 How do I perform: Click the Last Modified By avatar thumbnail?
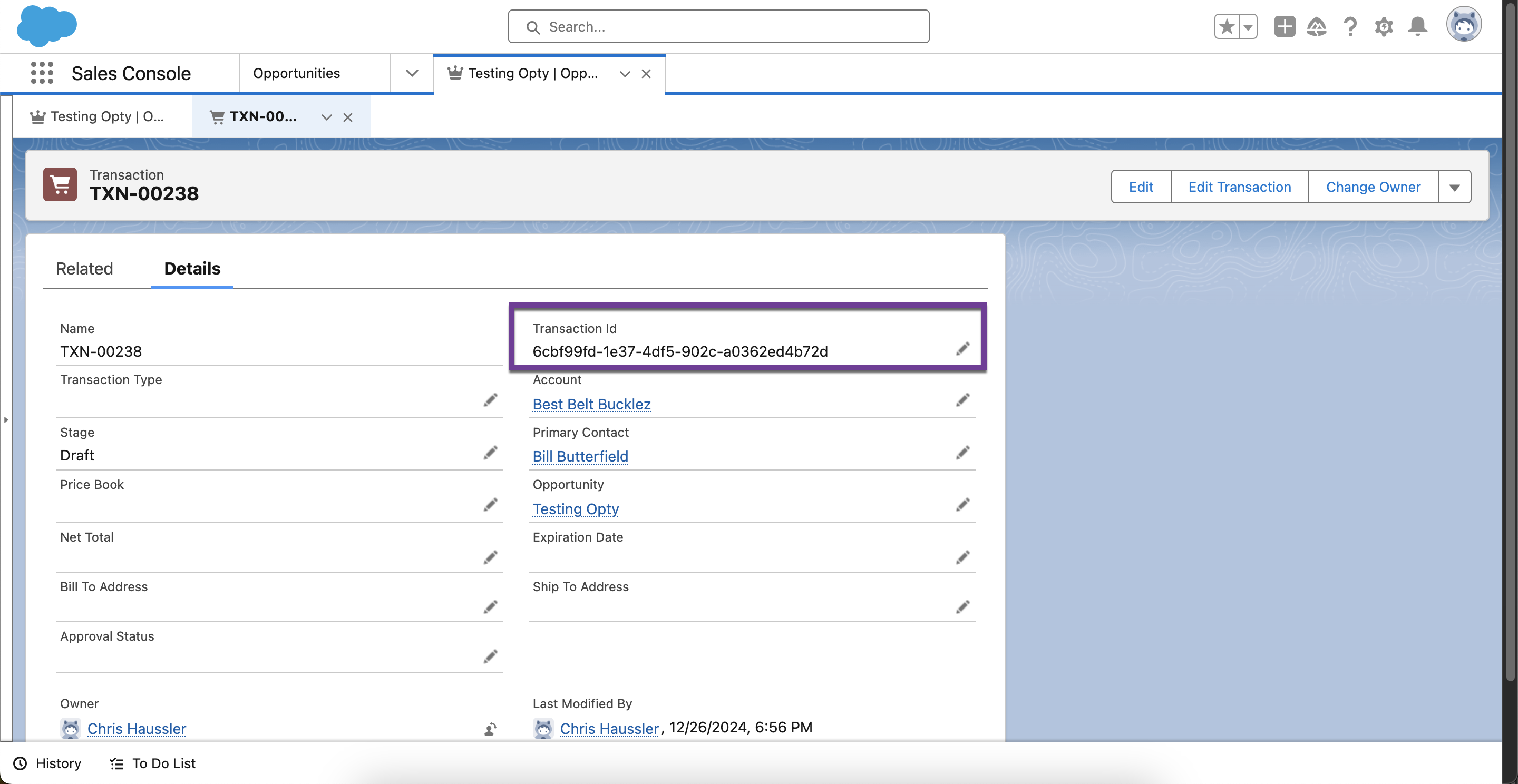(x=543, y=729)
